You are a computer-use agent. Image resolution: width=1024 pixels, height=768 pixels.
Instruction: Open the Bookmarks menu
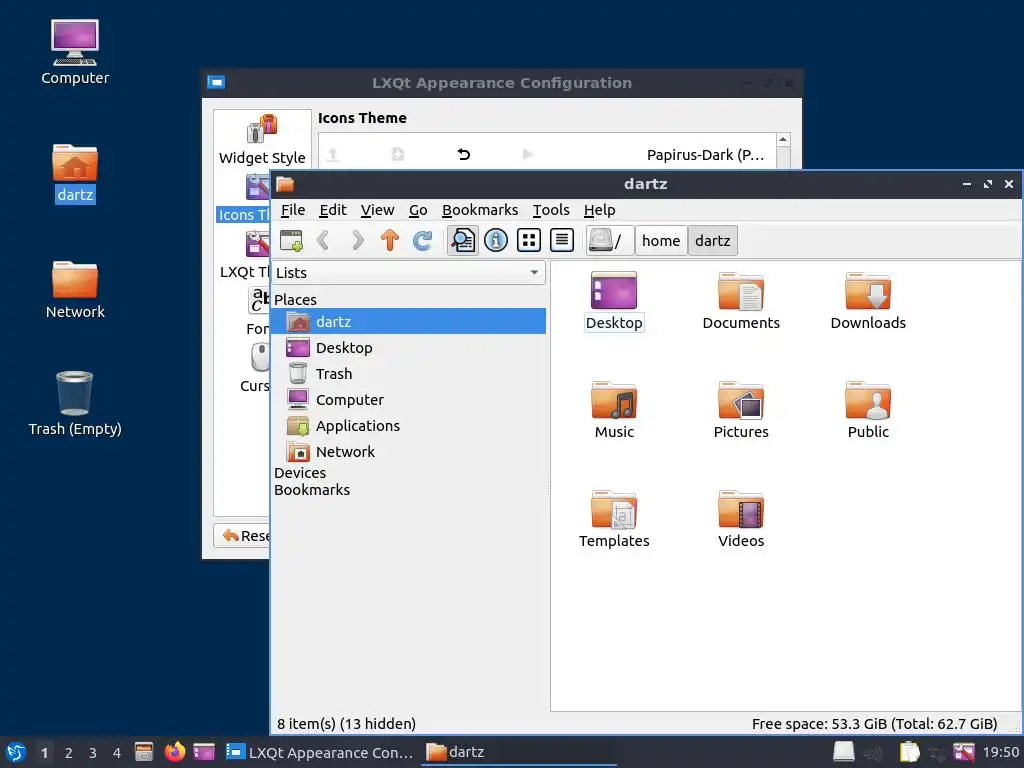pos(480,210)
